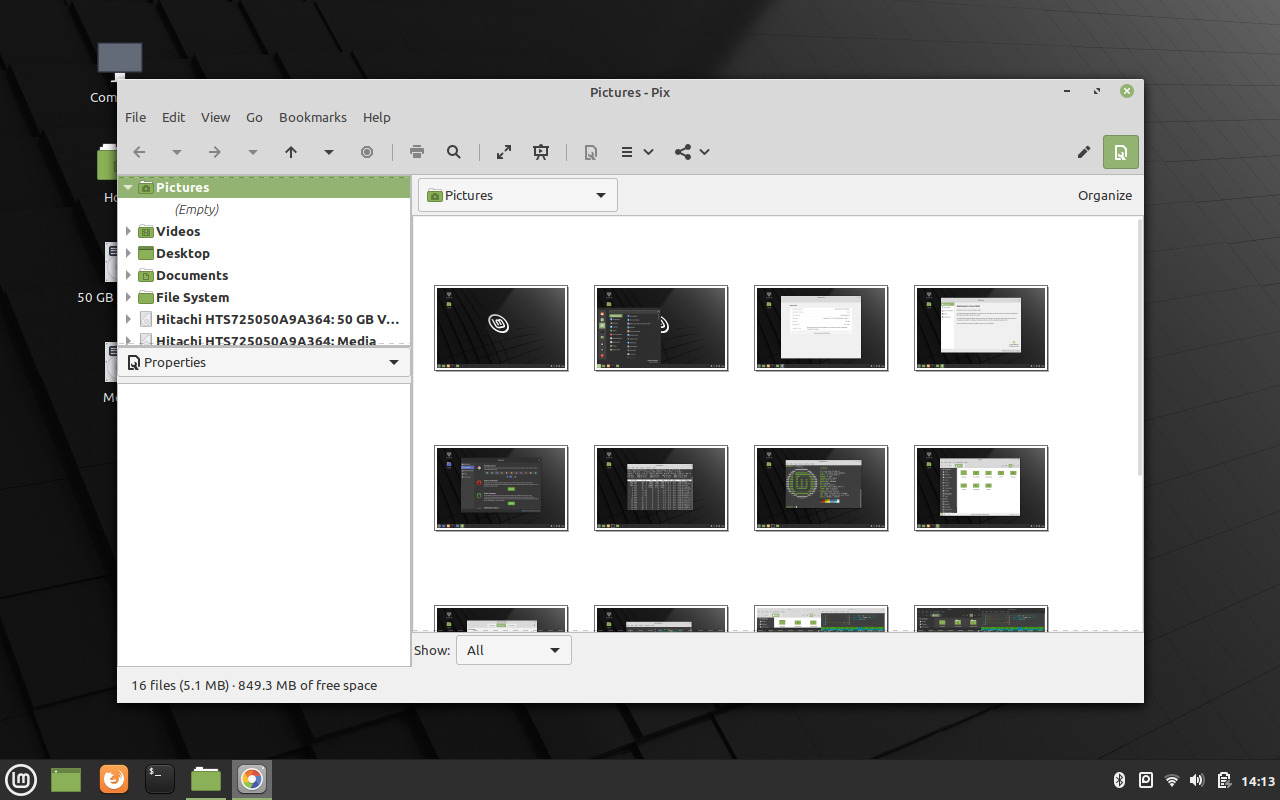Go forward using the right arrow toolbar icon
This screenshot has width=1280, height=800.
point(214,152)
